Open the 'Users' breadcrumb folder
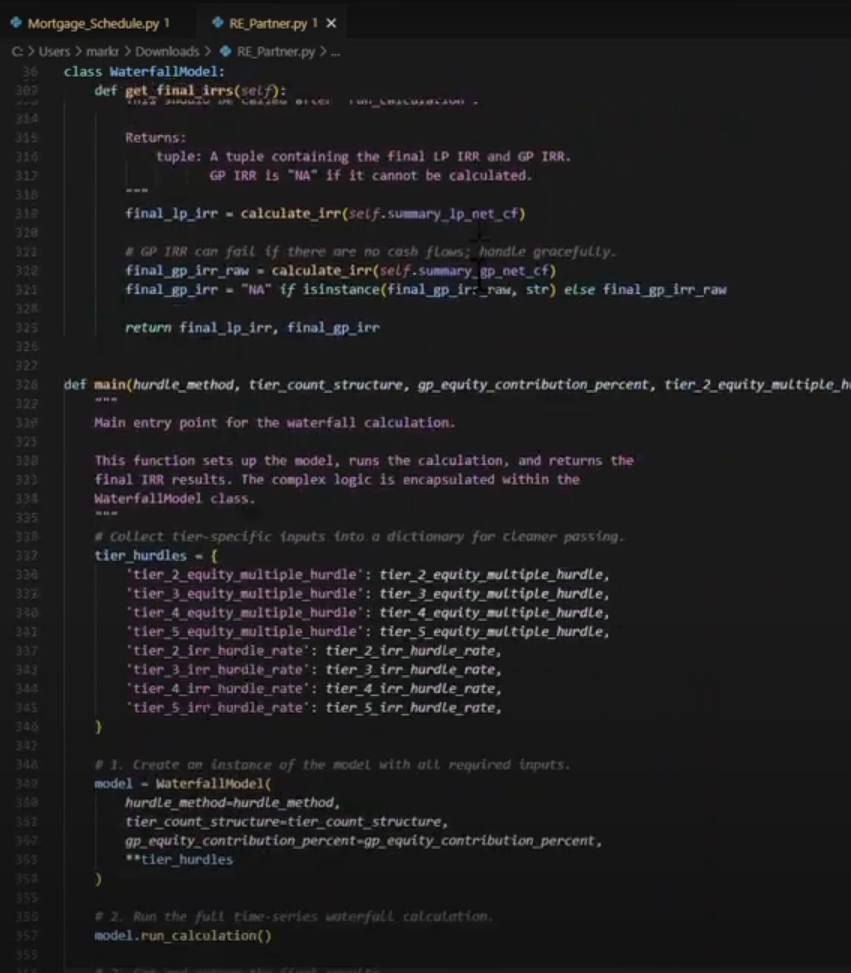The image size is (851, 973). [54, 52]
